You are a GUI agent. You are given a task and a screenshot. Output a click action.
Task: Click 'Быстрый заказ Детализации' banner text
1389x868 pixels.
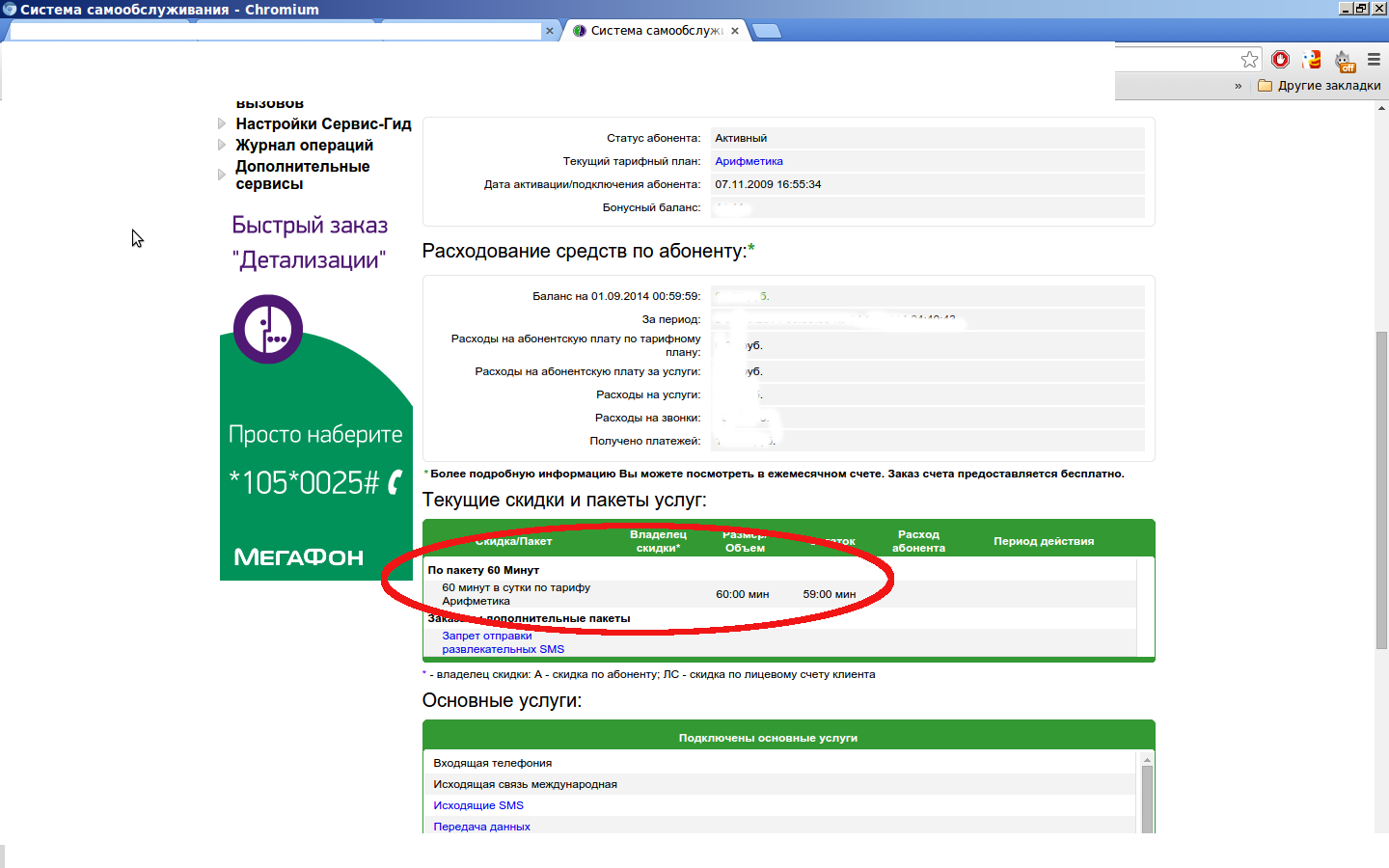tap(310, 242)
